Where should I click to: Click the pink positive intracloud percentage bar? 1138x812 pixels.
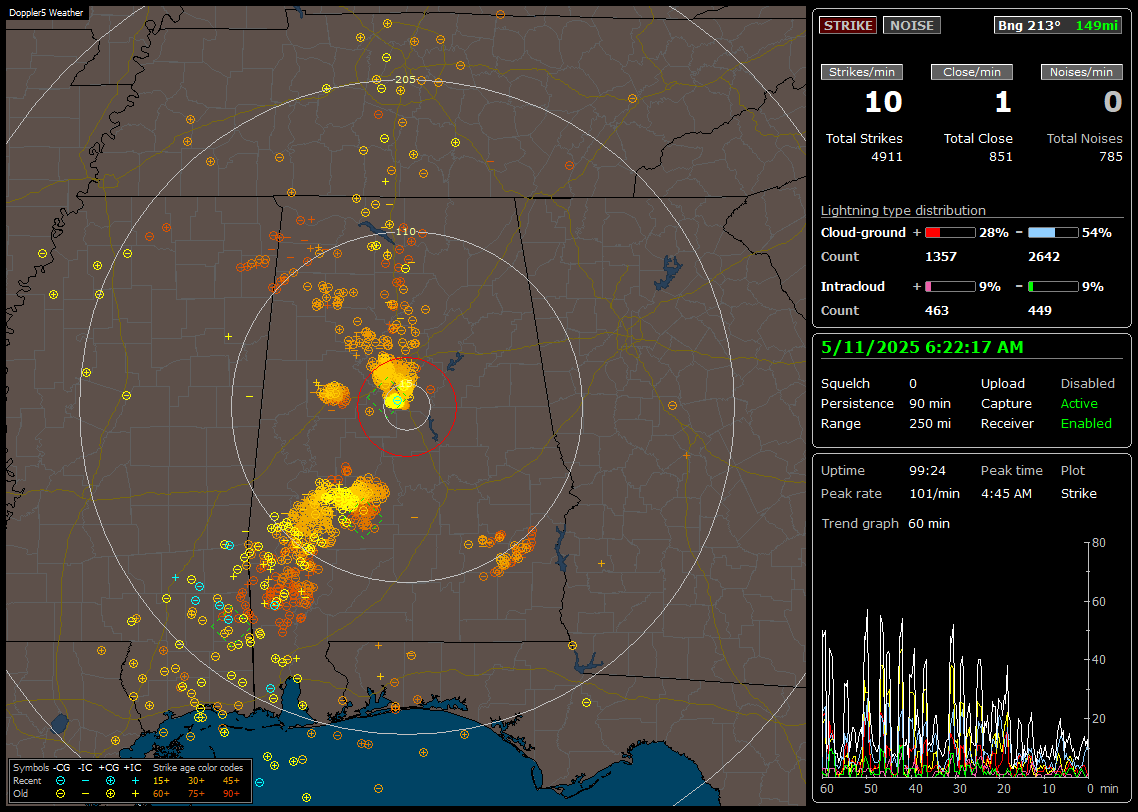tap(950, 287)
